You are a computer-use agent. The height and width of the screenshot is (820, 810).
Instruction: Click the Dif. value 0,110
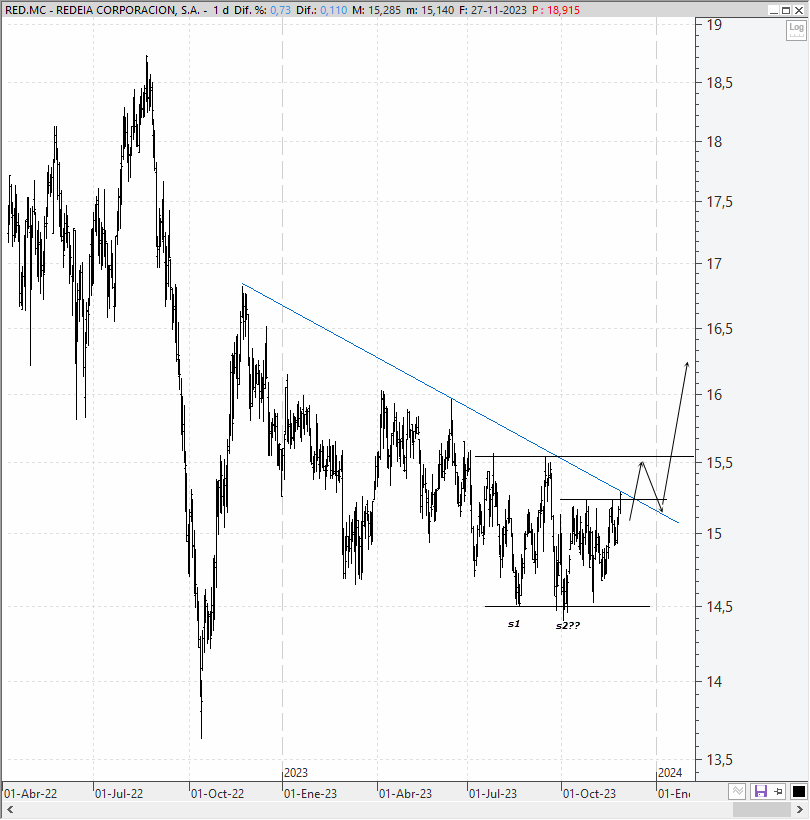click(333, 10)
